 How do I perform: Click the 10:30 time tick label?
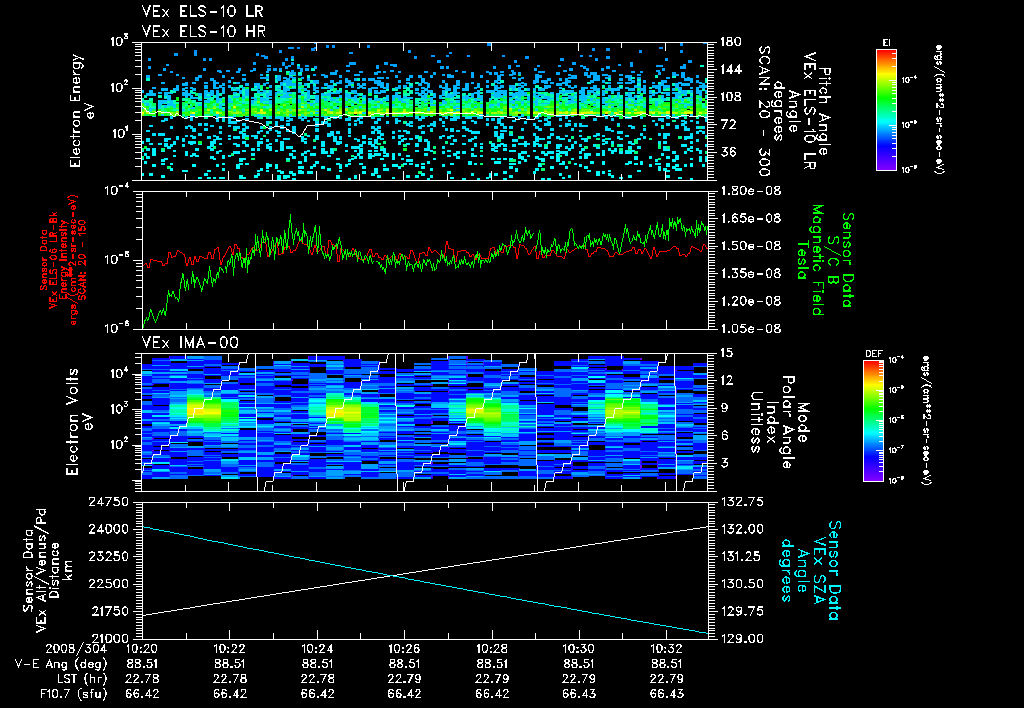579,649
